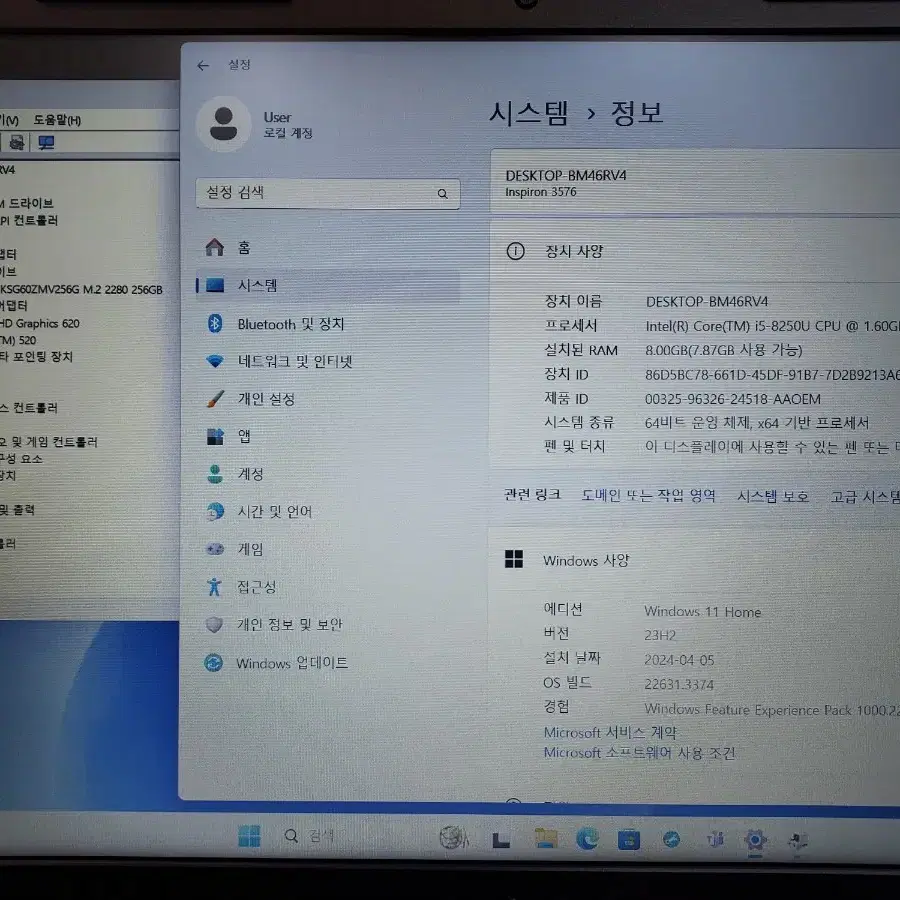Image resolution: width=900 pixels, height=900 pixels.
Task: Open the Windows Start button
Action: [x=249, y=836]
